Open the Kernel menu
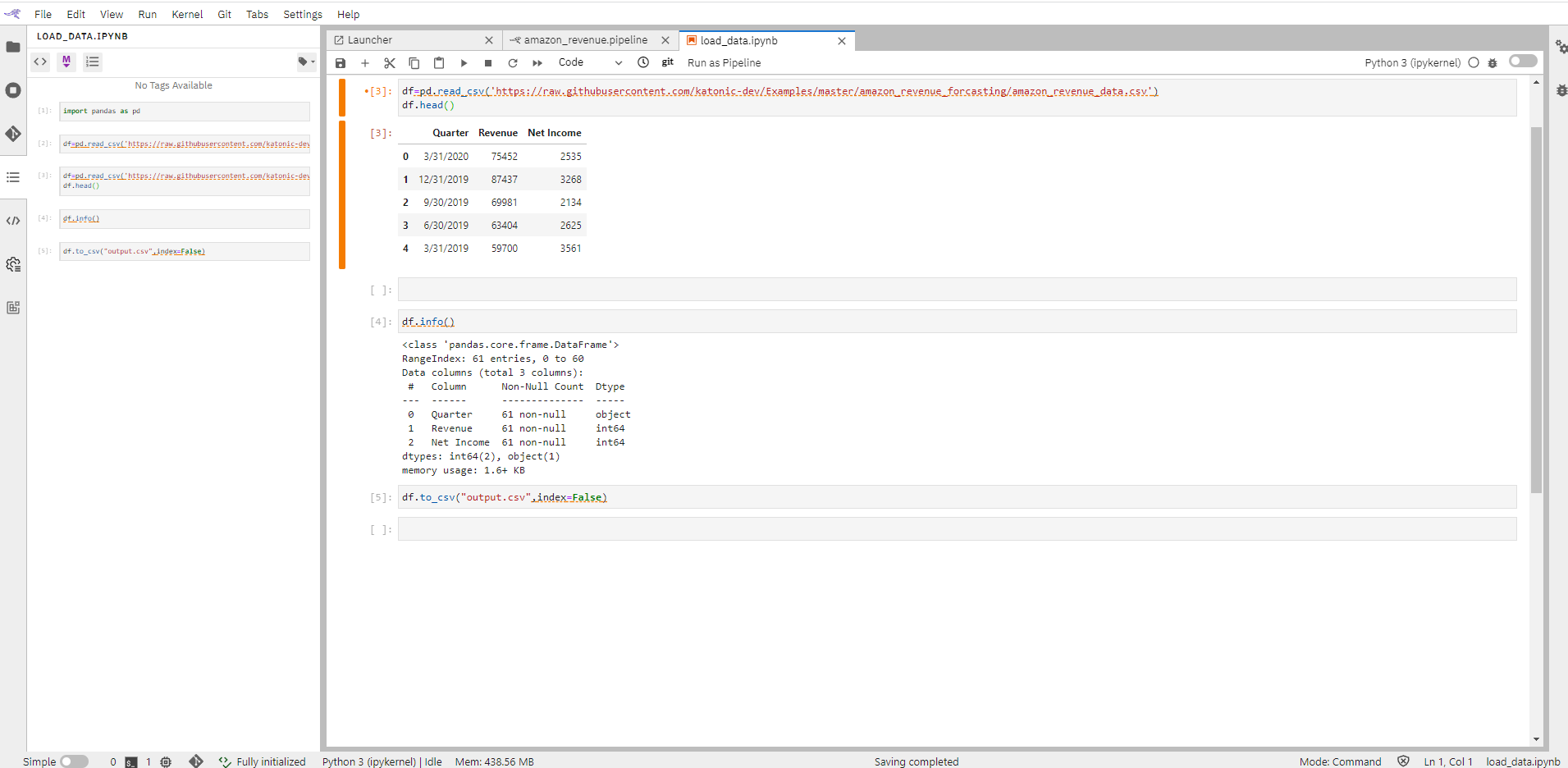1568x768 pixels. [x=187, y=14]
